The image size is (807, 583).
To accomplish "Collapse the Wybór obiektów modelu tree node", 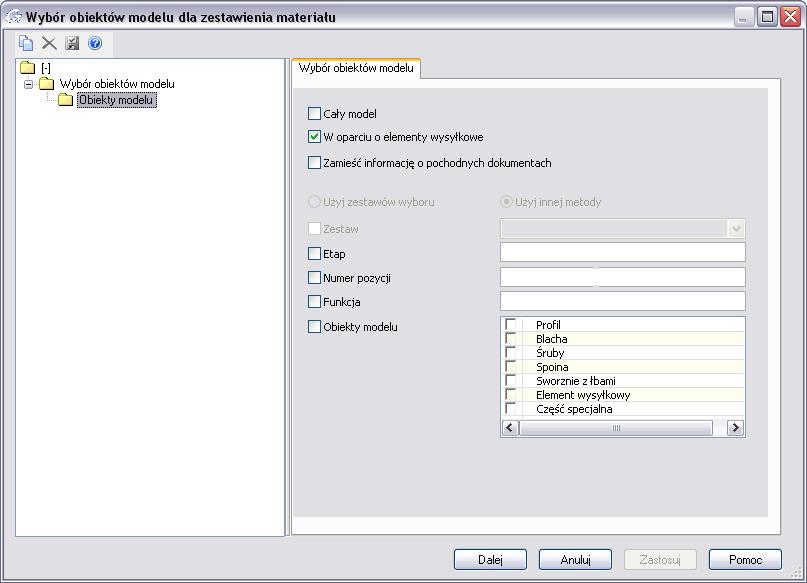I will 29,84.
